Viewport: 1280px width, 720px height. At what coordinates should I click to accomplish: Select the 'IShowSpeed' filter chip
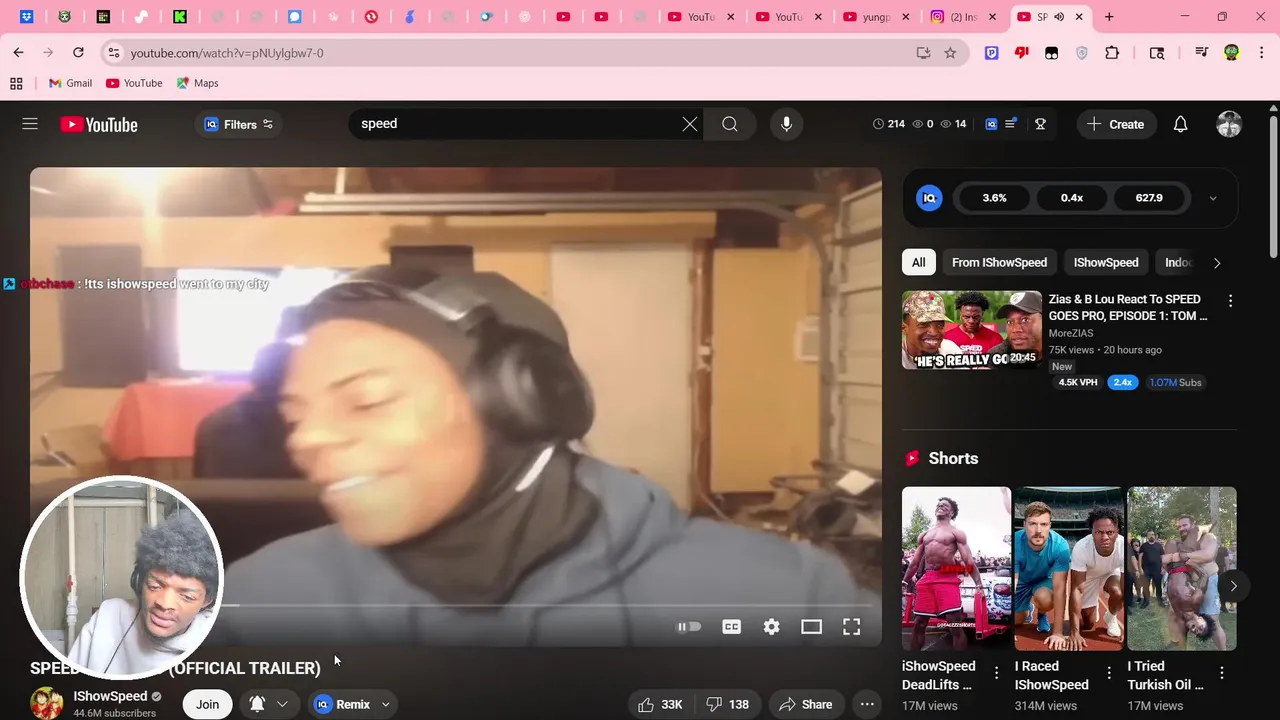(1106, 262)
